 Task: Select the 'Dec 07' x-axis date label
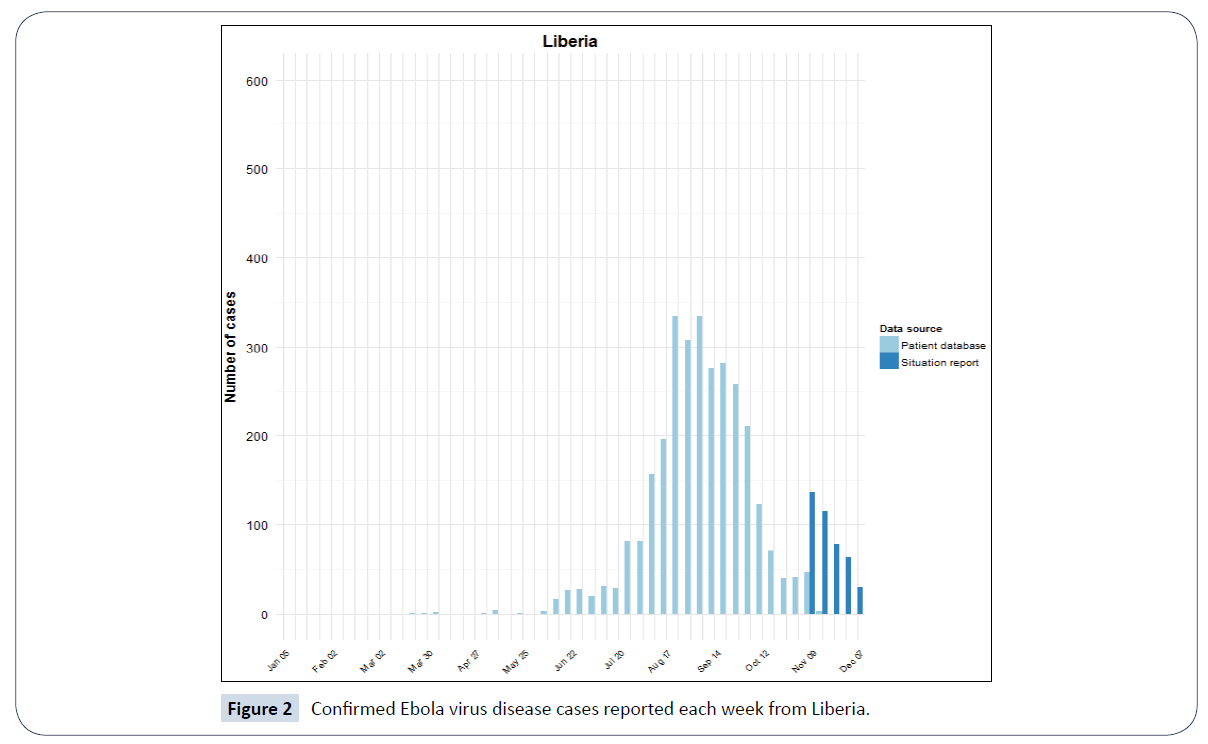(851, 661)
